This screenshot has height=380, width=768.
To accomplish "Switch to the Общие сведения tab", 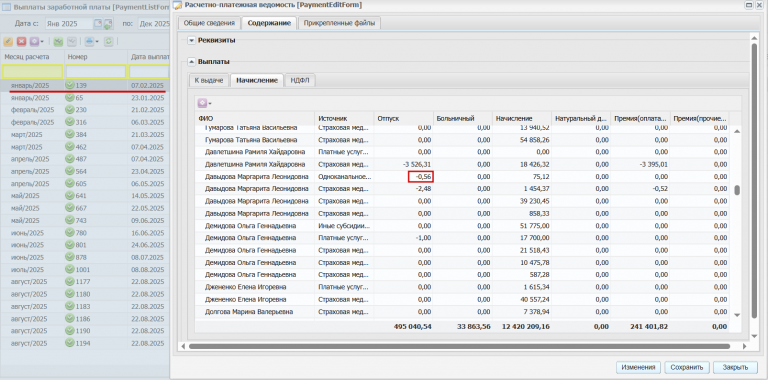I will 209,23.
